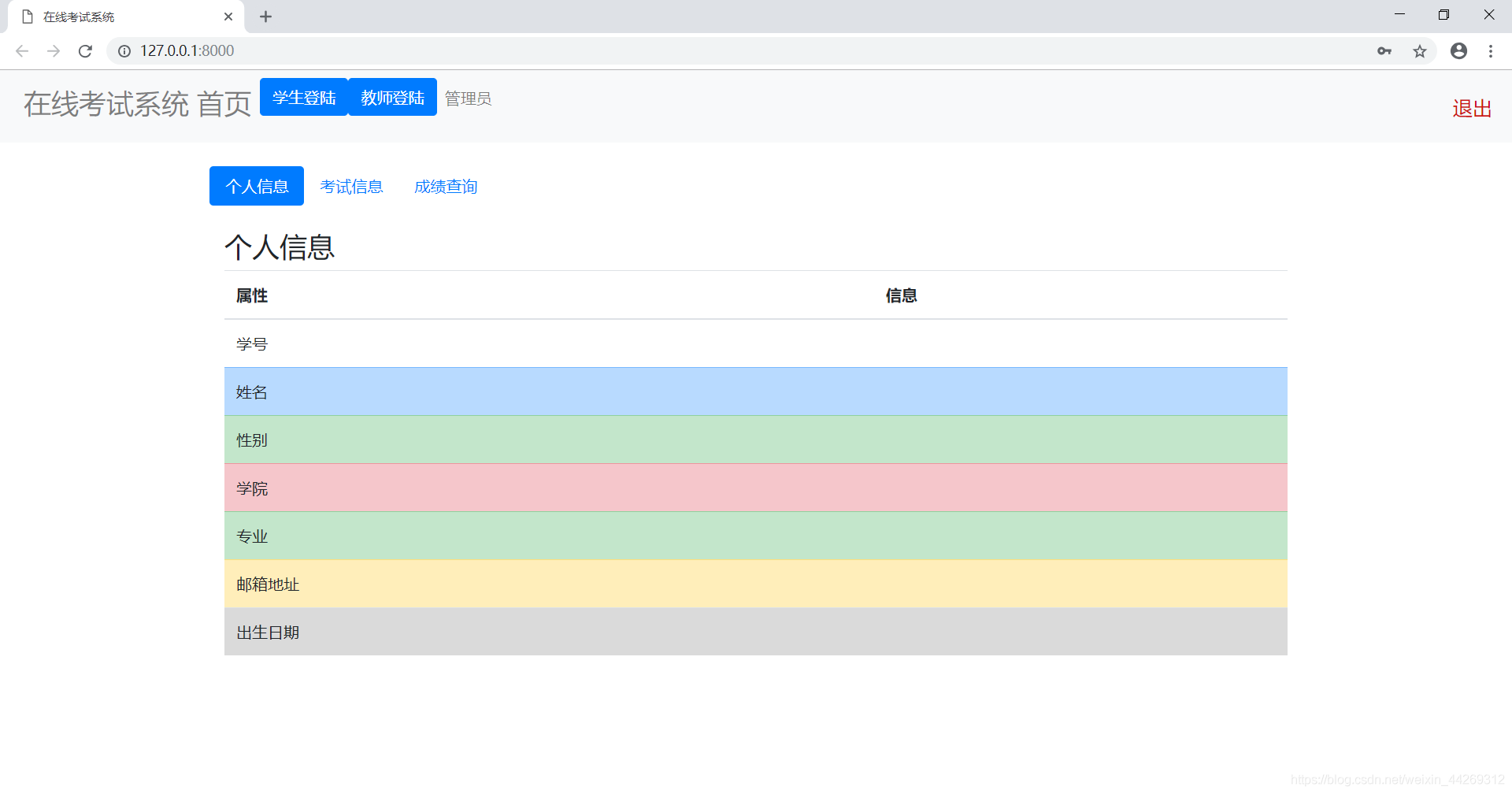Select the 姓名 row label
Screen dimensions: 1512x794
click(x=252, y=392)
